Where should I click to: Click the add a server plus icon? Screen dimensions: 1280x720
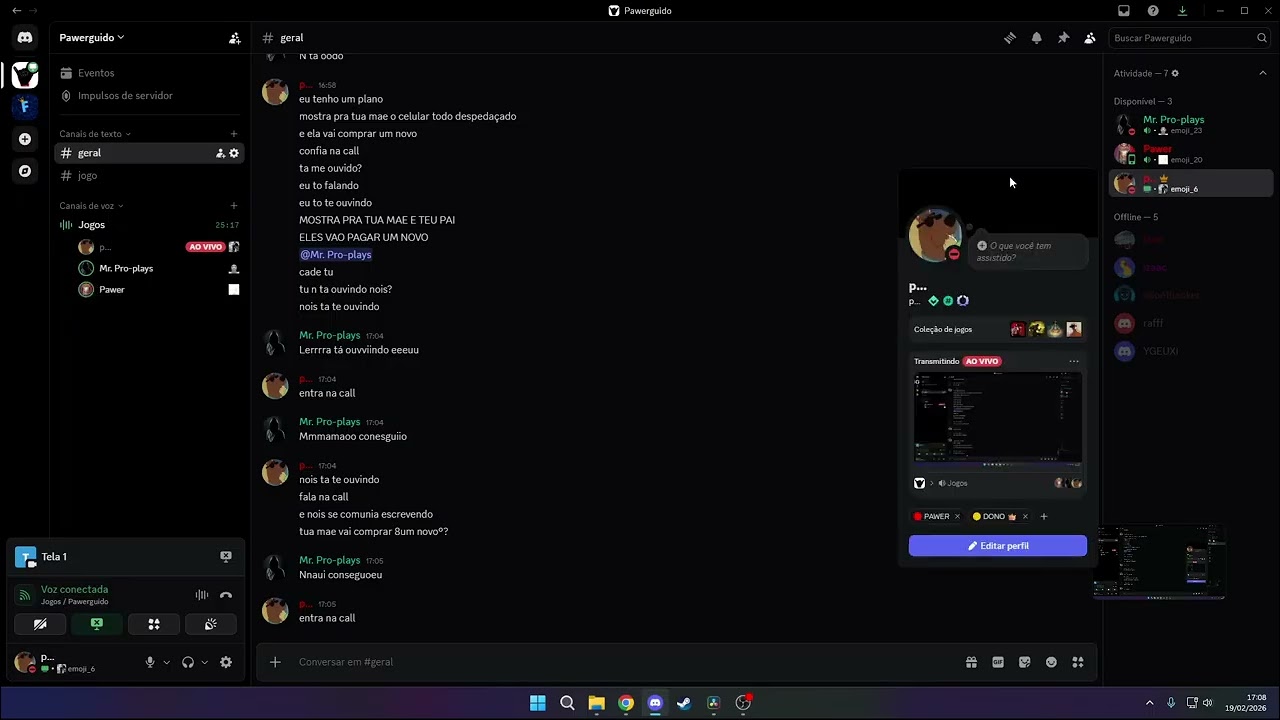(25, 139)
